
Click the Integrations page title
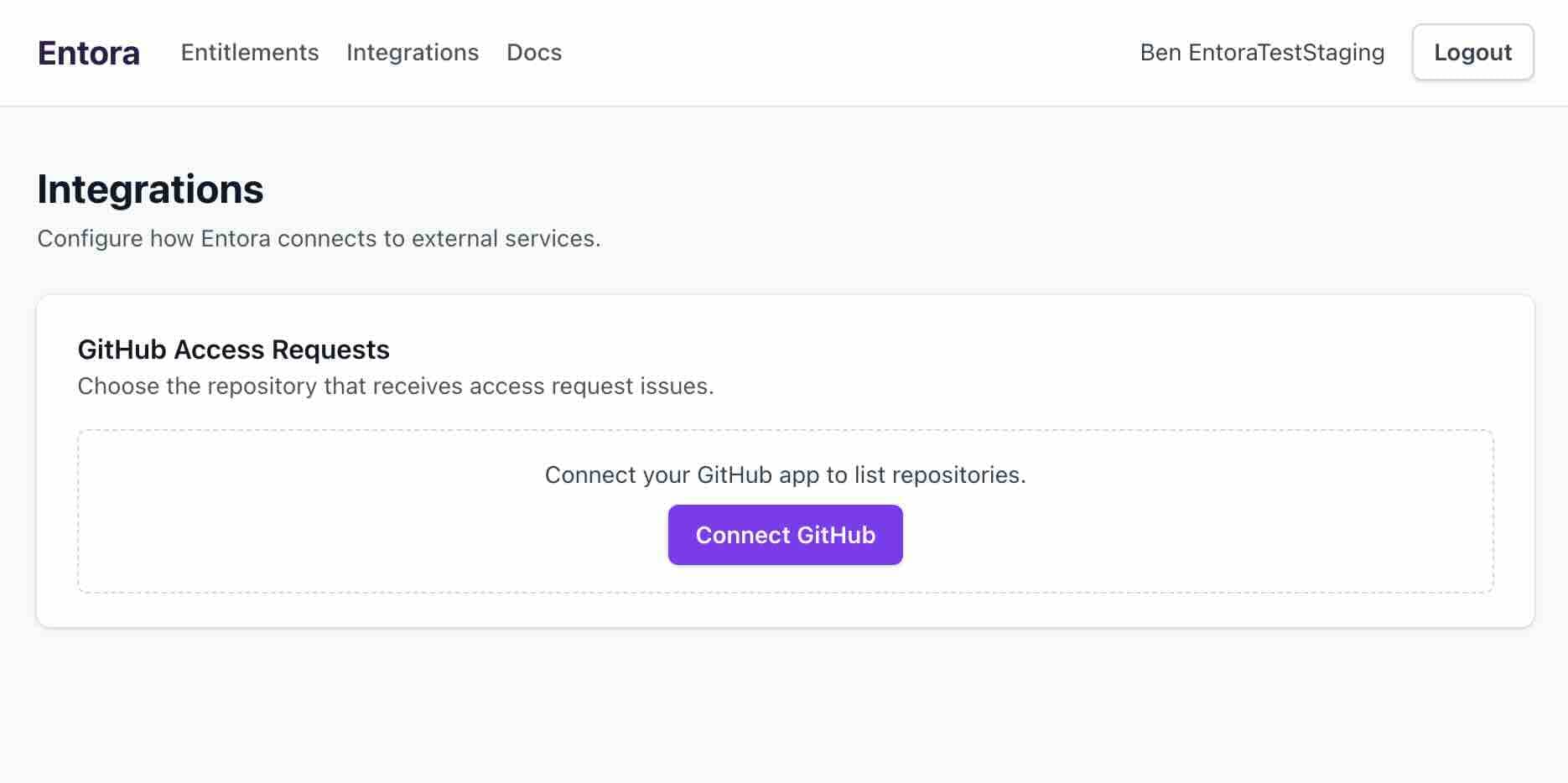point(149,189)
